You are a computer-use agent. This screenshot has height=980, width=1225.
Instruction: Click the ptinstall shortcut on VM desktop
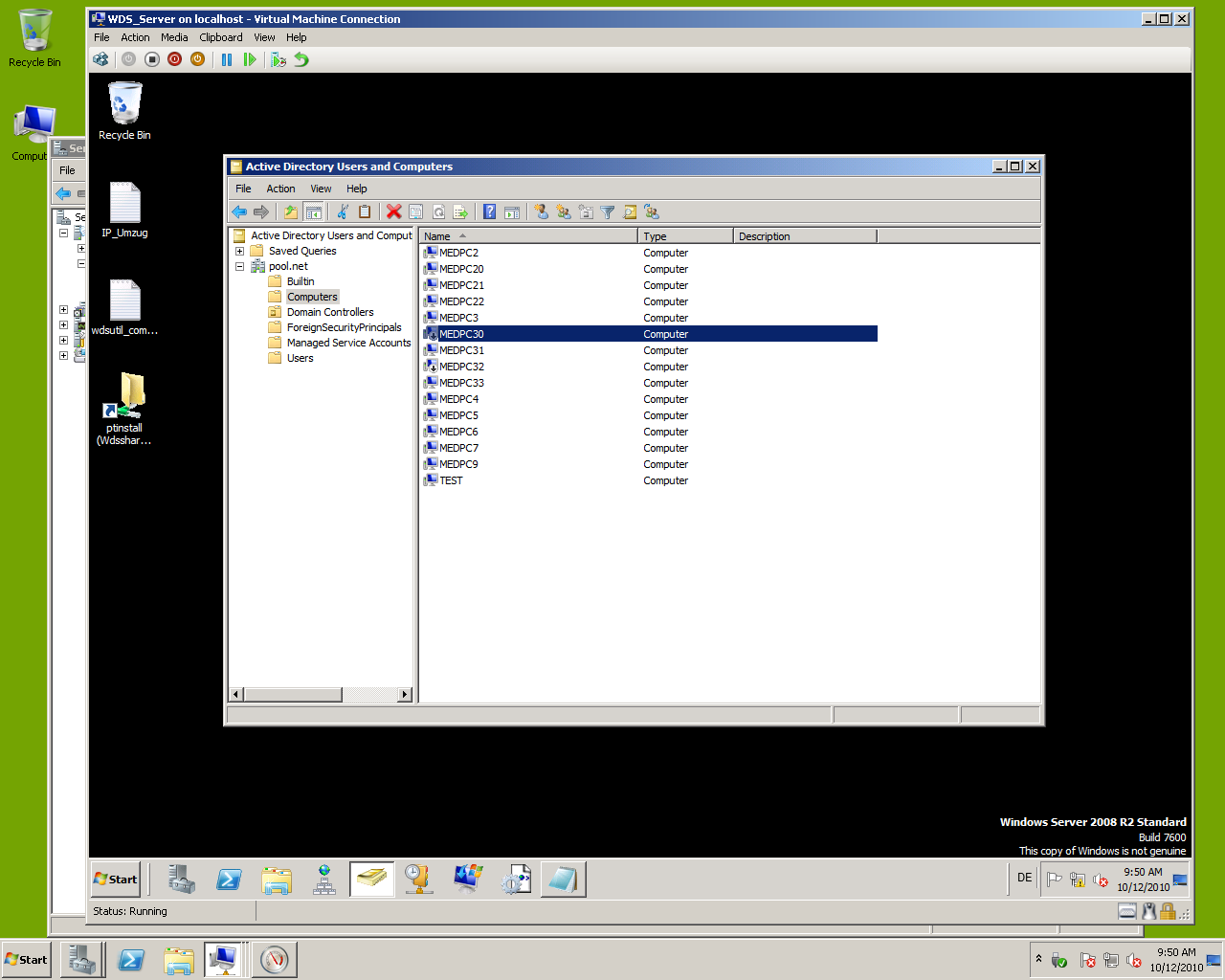click(124, 409)
